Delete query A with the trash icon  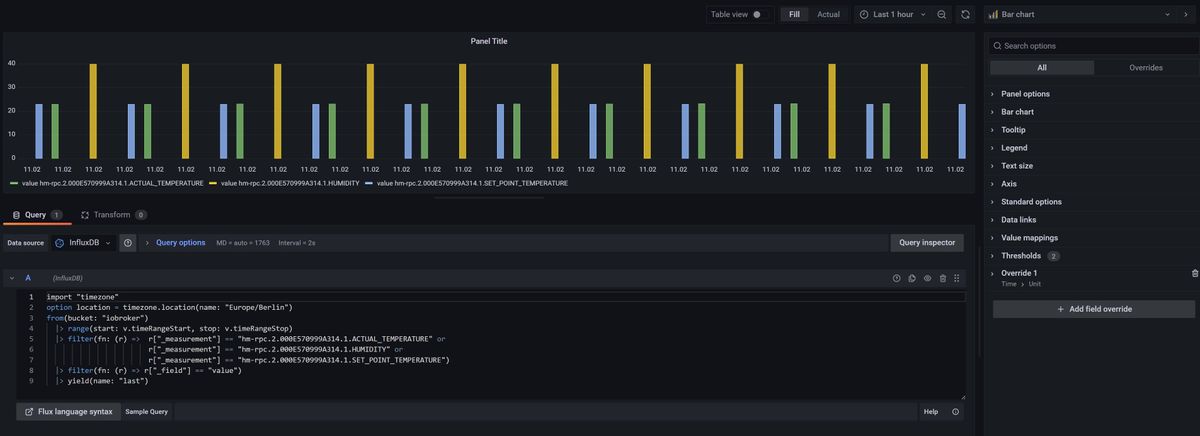pyautogui.click(x=943, y=278)
